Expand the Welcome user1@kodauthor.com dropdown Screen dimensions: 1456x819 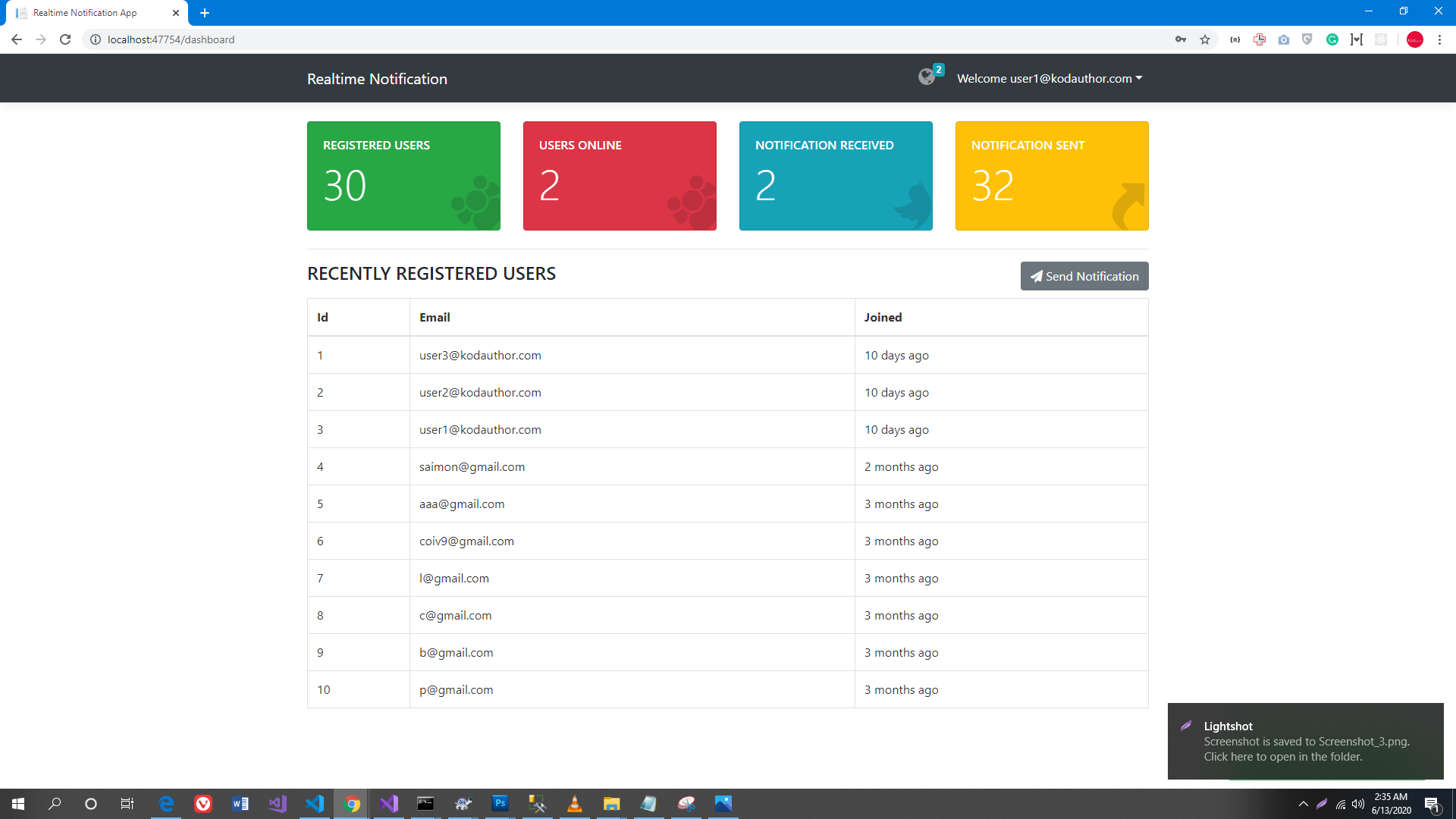tap(1049, 78)
